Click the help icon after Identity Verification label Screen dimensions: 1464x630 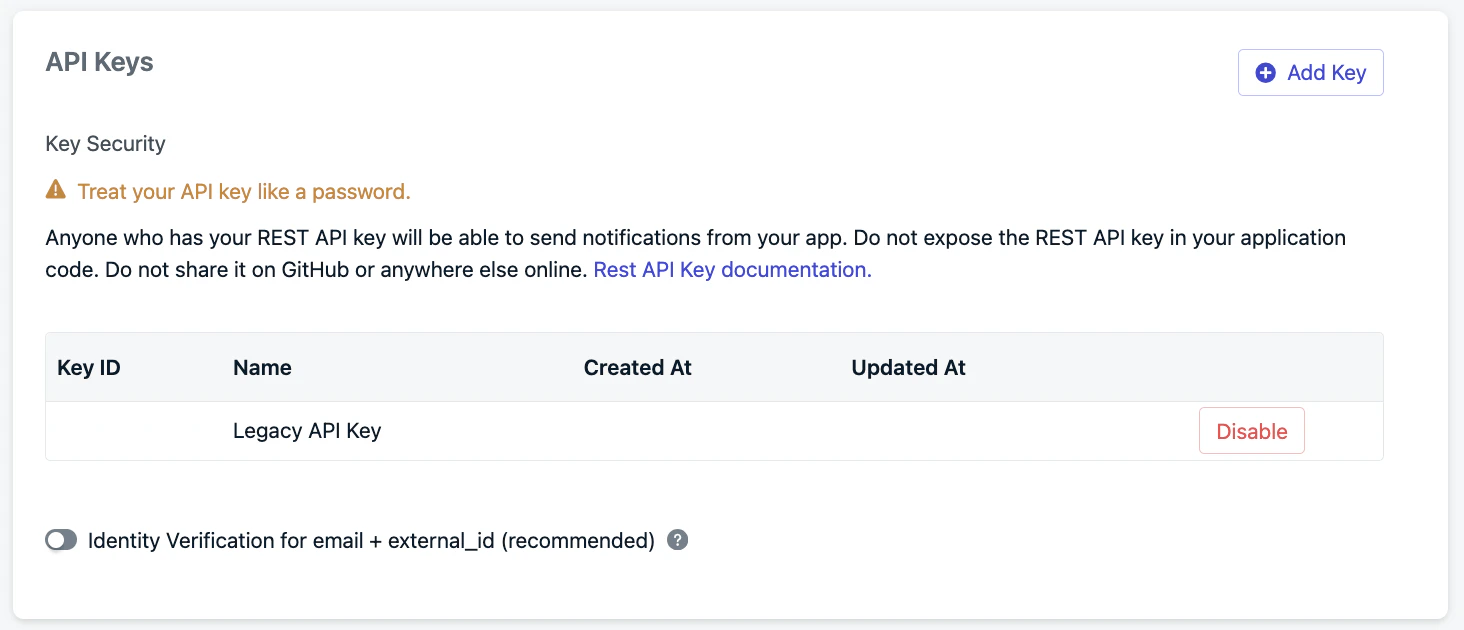pyautogui.click(x=677, y=539)
